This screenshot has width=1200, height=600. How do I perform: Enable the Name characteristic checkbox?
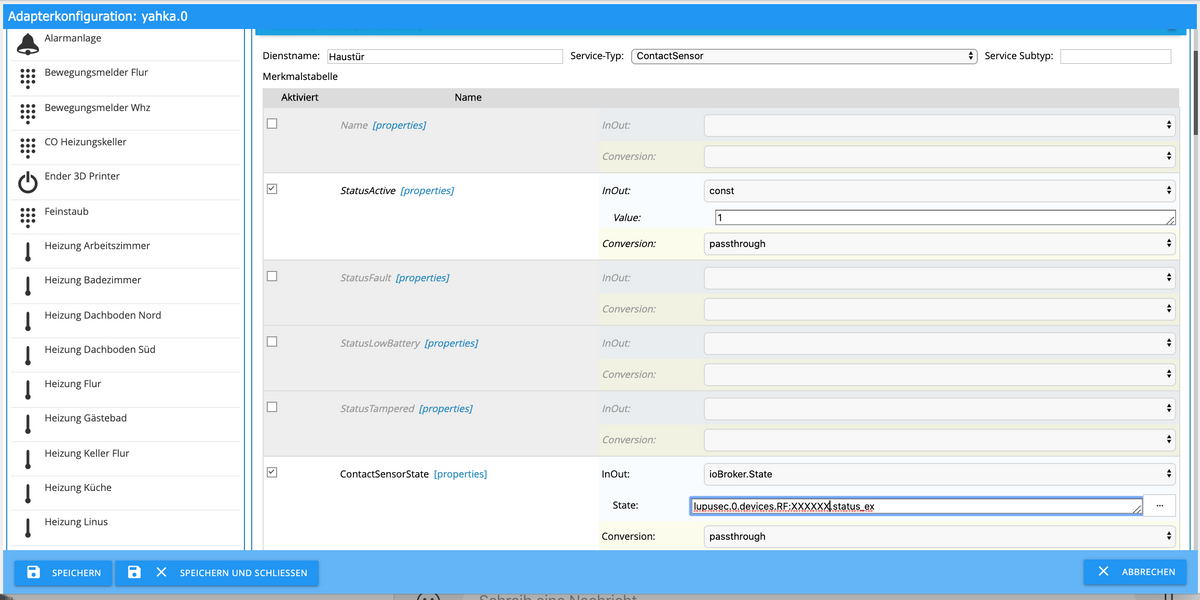point(272,124)
